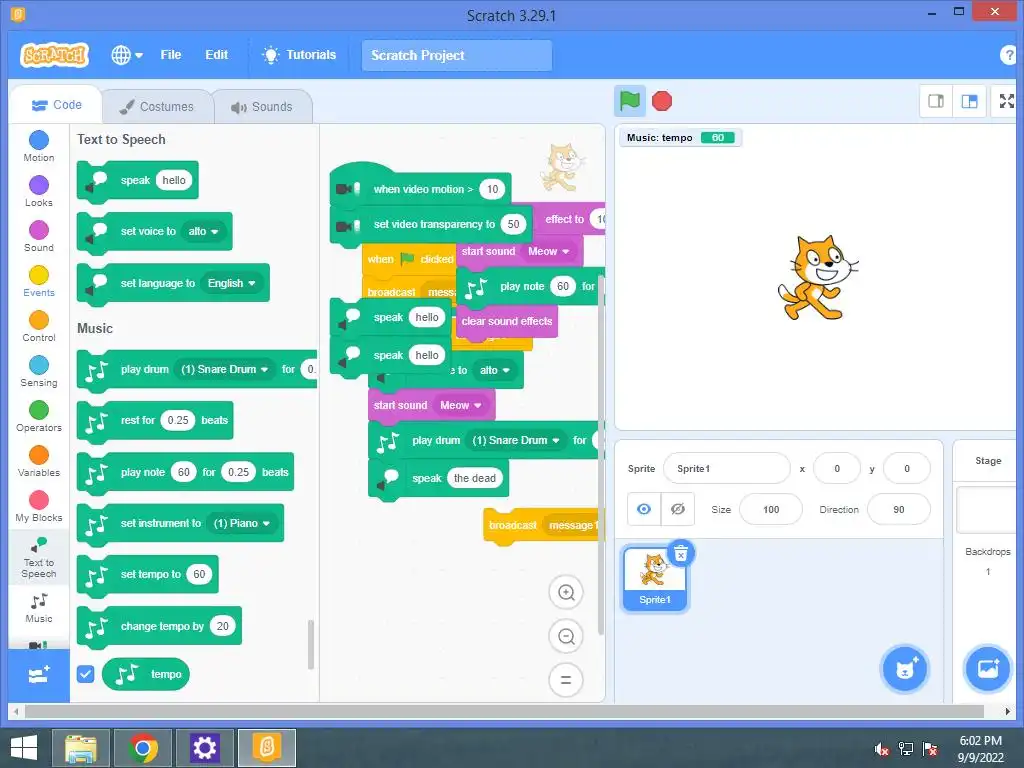The height and width of the screenshot is (768, 1024).
Task: Click the clear sound effects block
Action: pos(507,321)
